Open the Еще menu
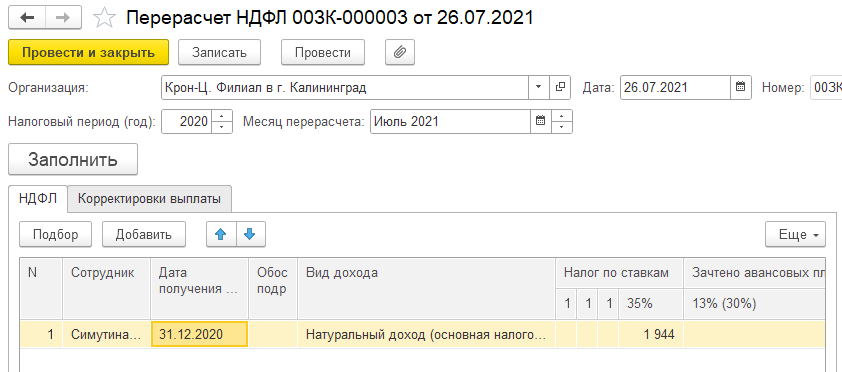The height and width of the screenshot is (372, 842). click(x=795, y=235)
